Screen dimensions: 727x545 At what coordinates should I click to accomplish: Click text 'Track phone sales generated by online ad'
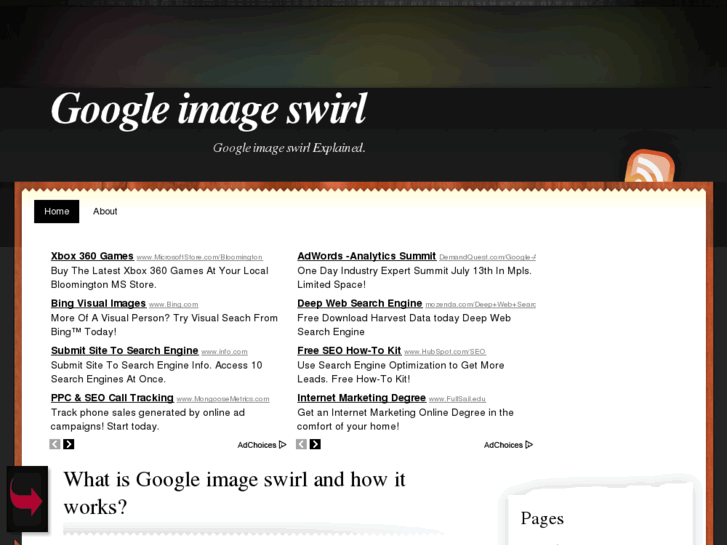(x=148, y=413)
